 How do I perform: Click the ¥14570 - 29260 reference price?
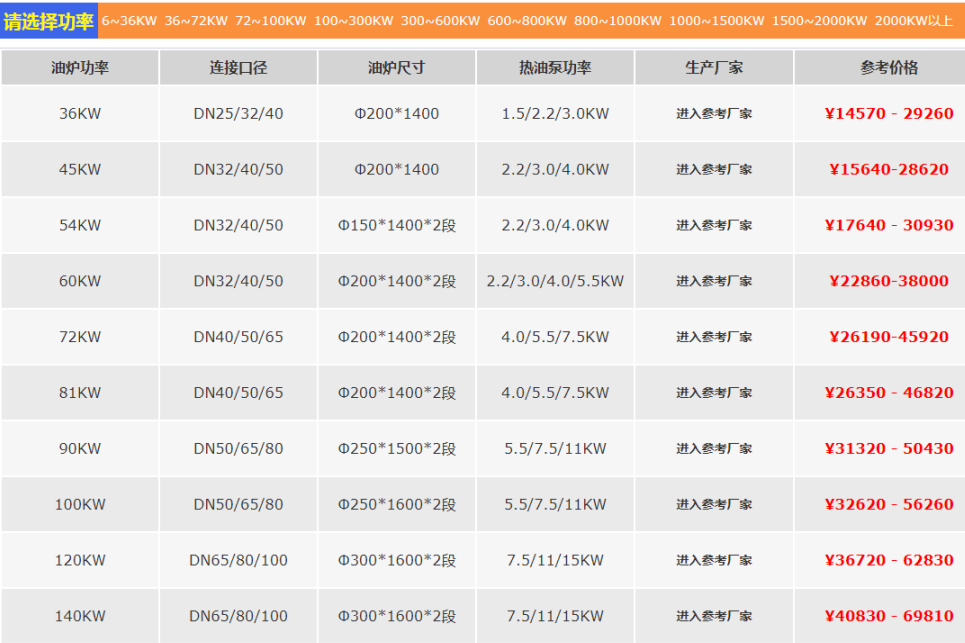click(x=889, y=114)
